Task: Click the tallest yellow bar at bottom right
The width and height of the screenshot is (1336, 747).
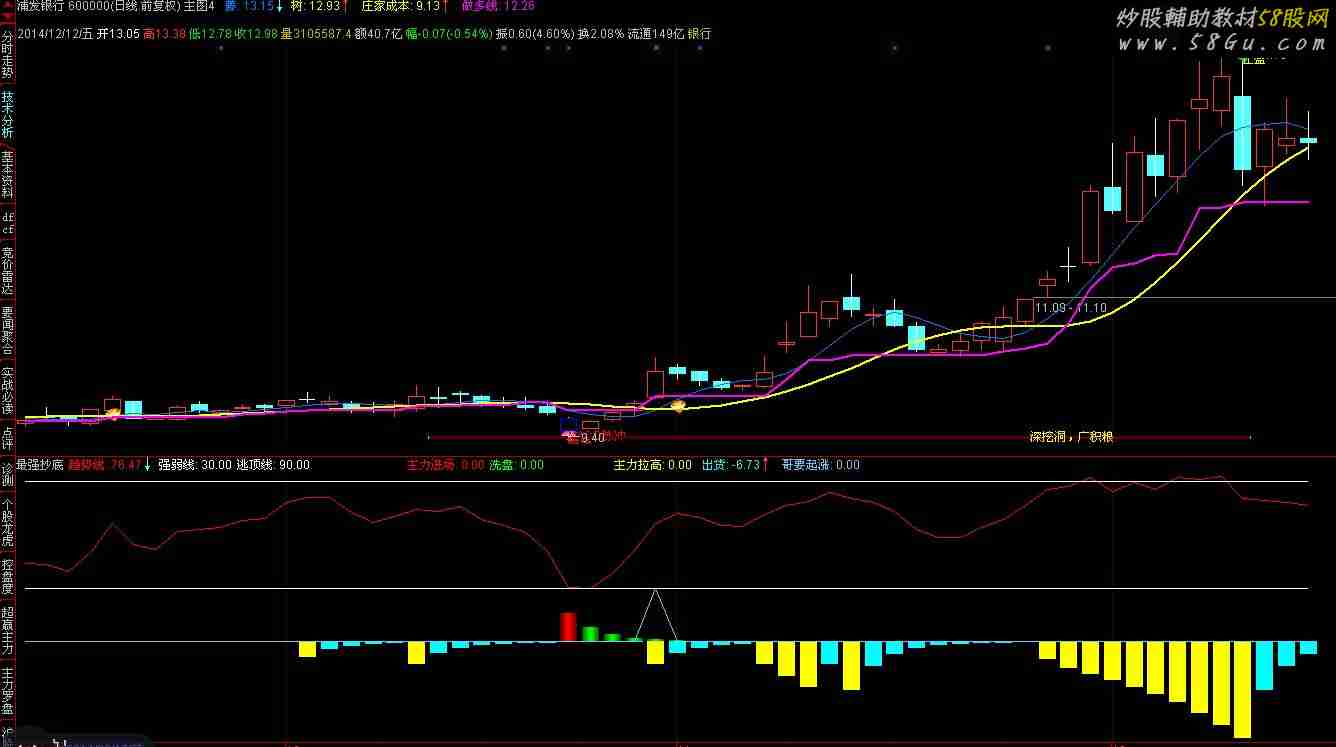Action: click(1242, 690)
